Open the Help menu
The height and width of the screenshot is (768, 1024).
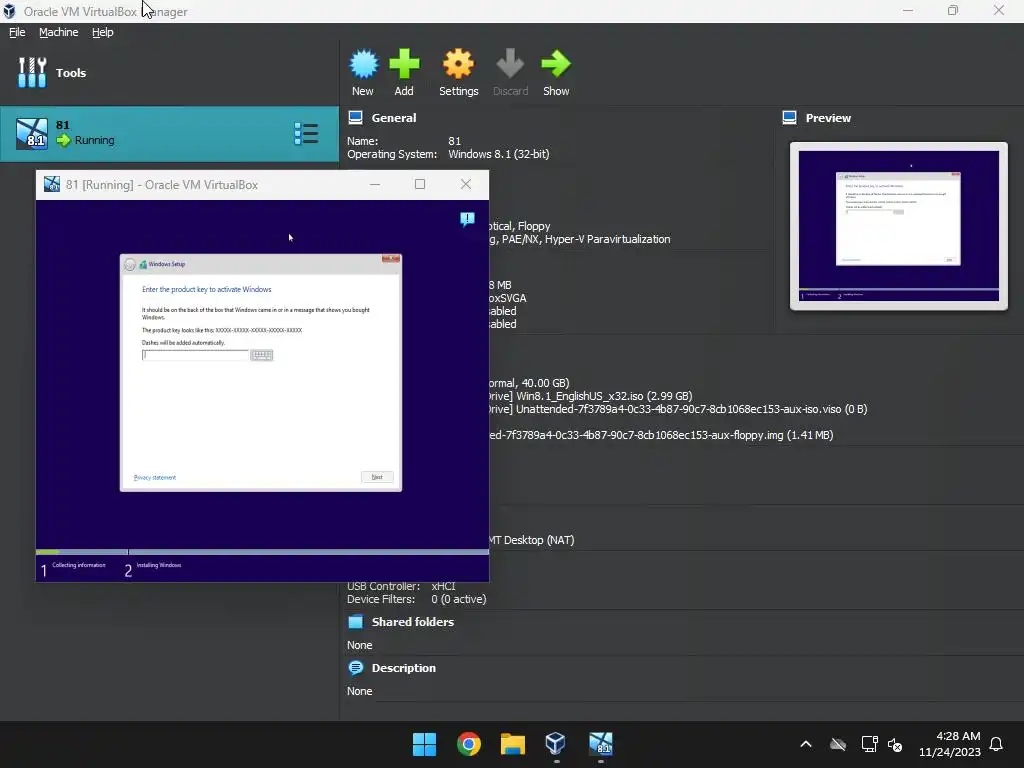[x=103, y=32]
